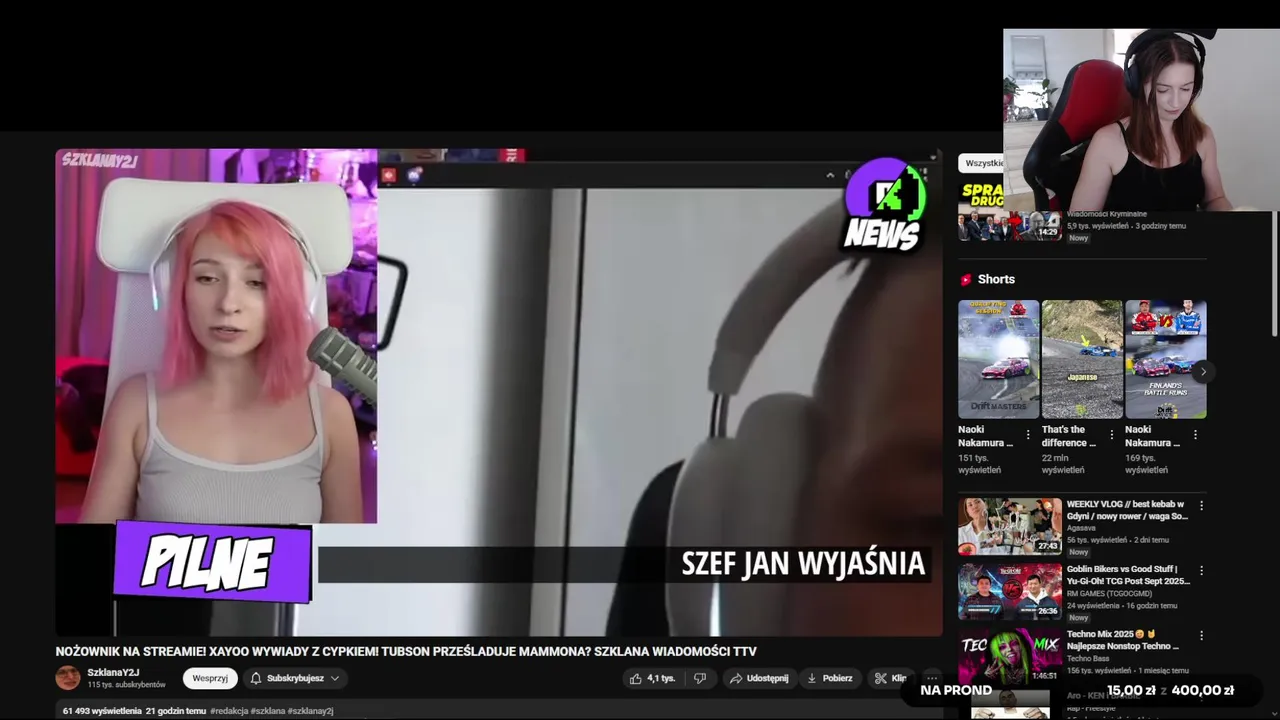
Task: Click Agasava channel name
Action: (x=1082, y=528)
